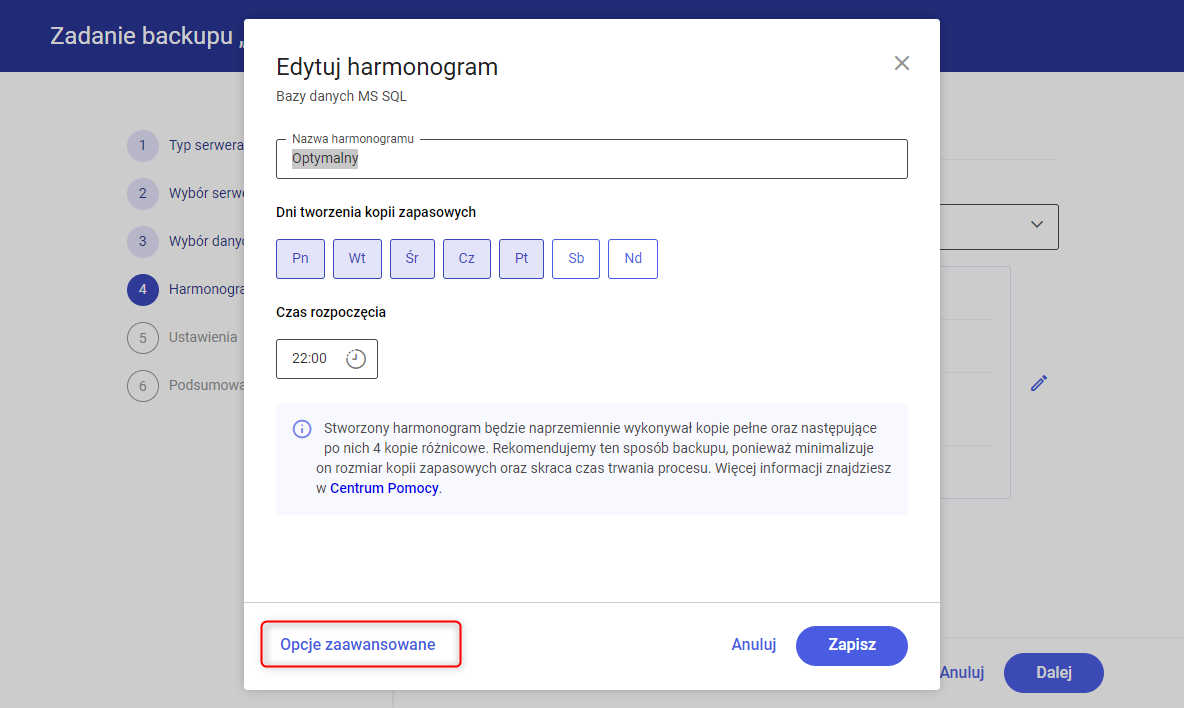
Task: Toggle the Pn day button
Action: 301,259
